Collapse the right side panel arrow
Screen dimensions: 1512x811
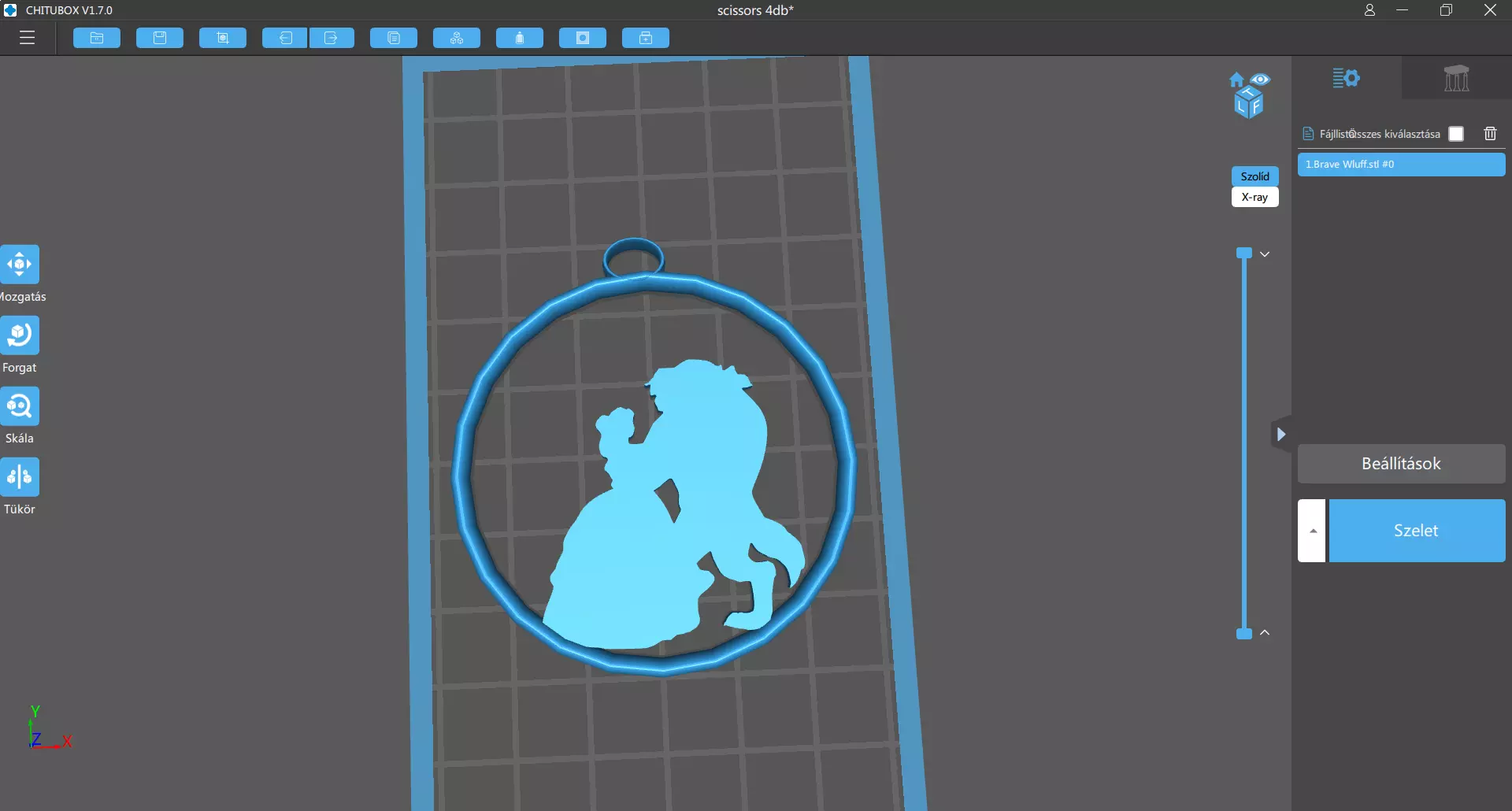[x=1281, y=434]
